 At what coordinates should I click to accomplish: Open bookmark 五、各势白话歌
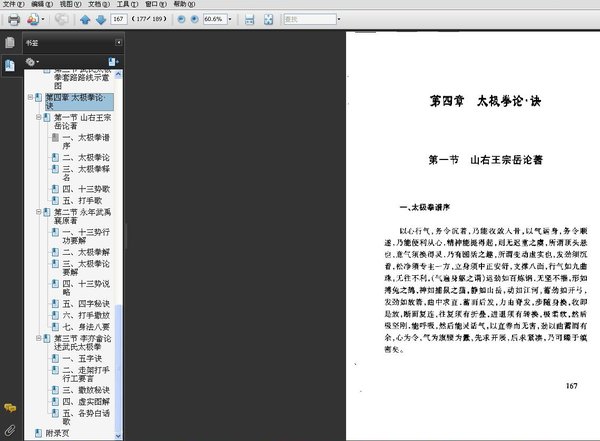pyautogui.click(x=86, y=417)
